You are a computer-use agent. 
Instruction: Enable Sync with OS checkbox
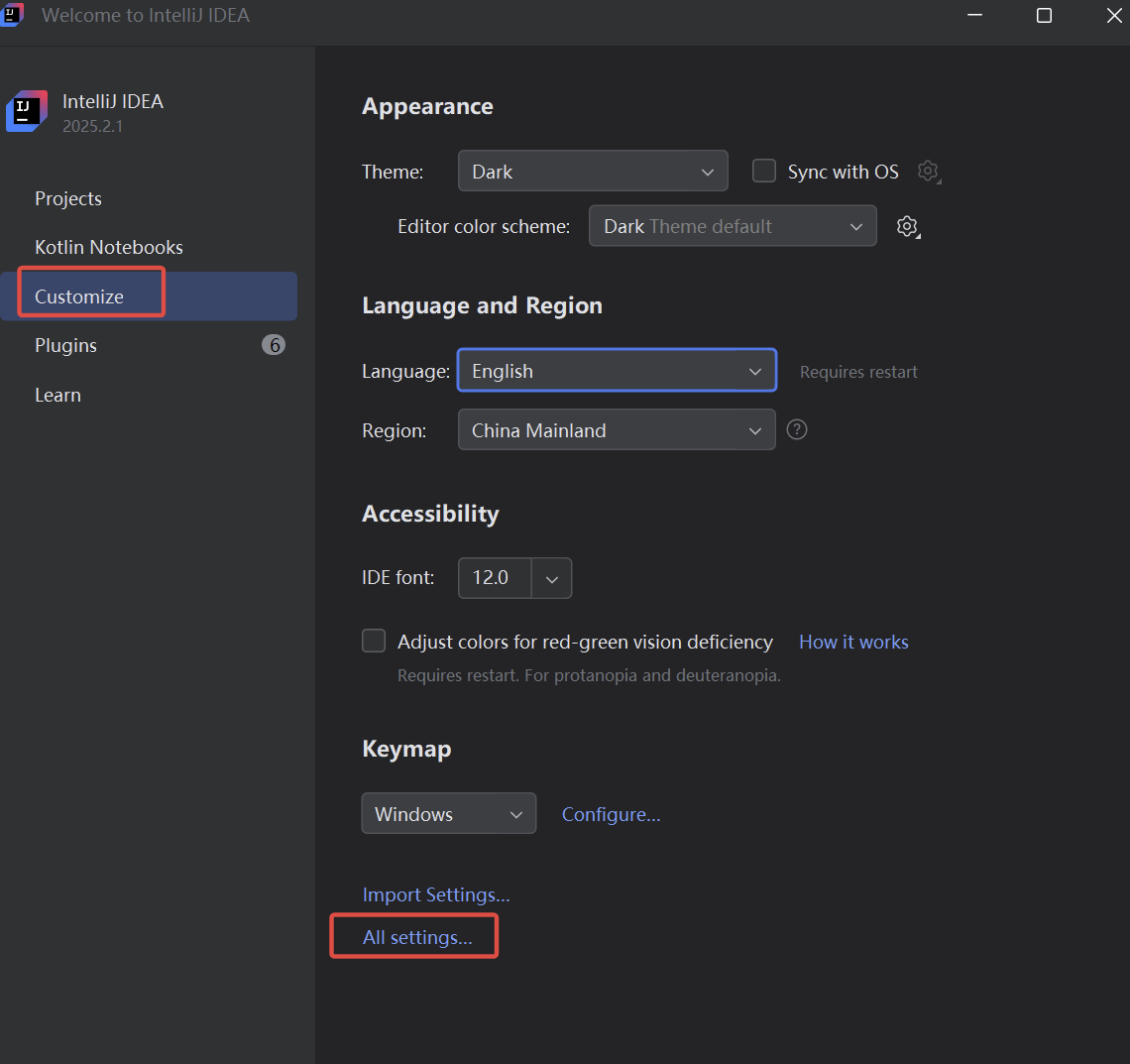(764, 171)
